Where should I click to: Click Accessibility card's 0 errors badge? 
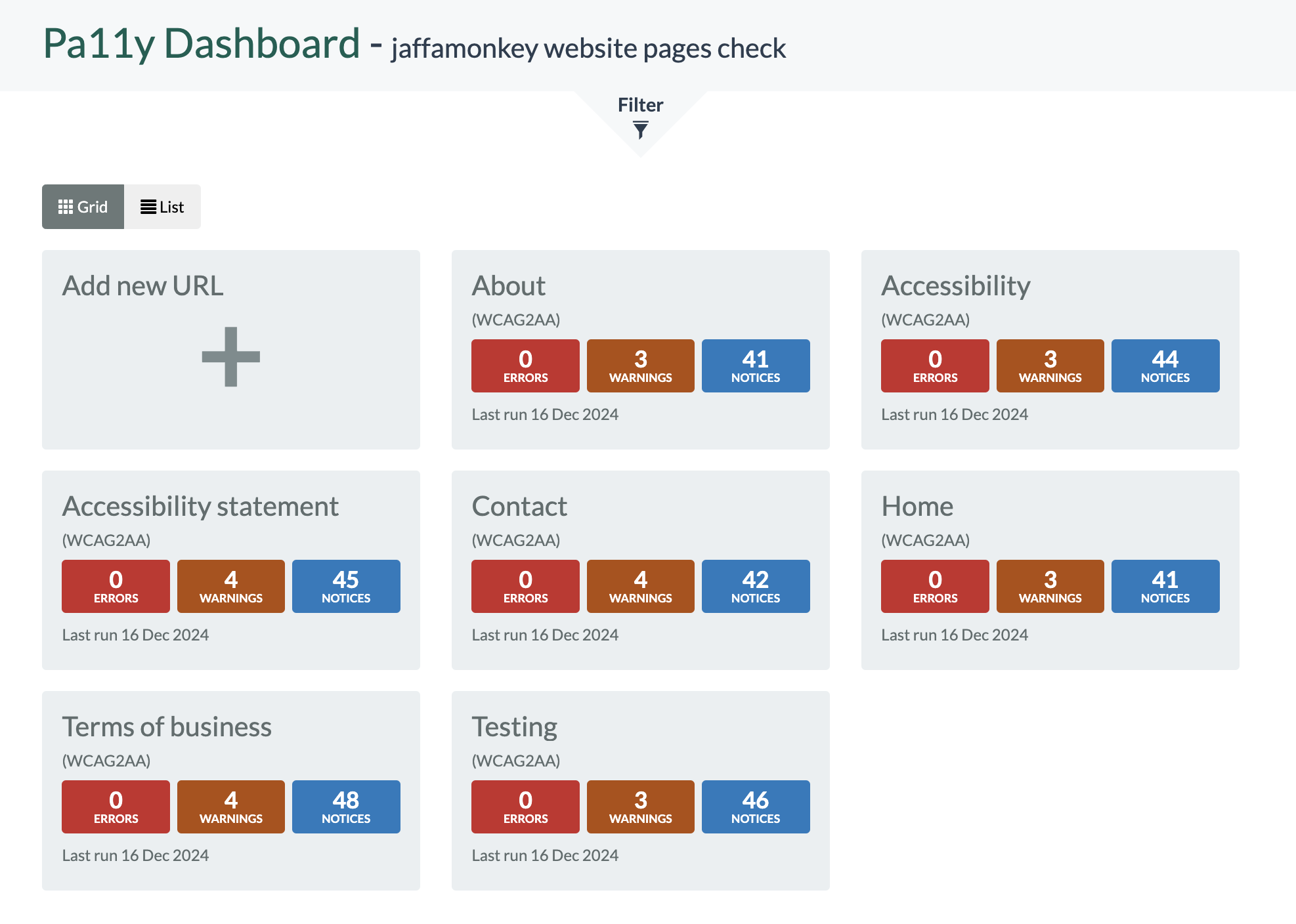click(x=935, y=366)
